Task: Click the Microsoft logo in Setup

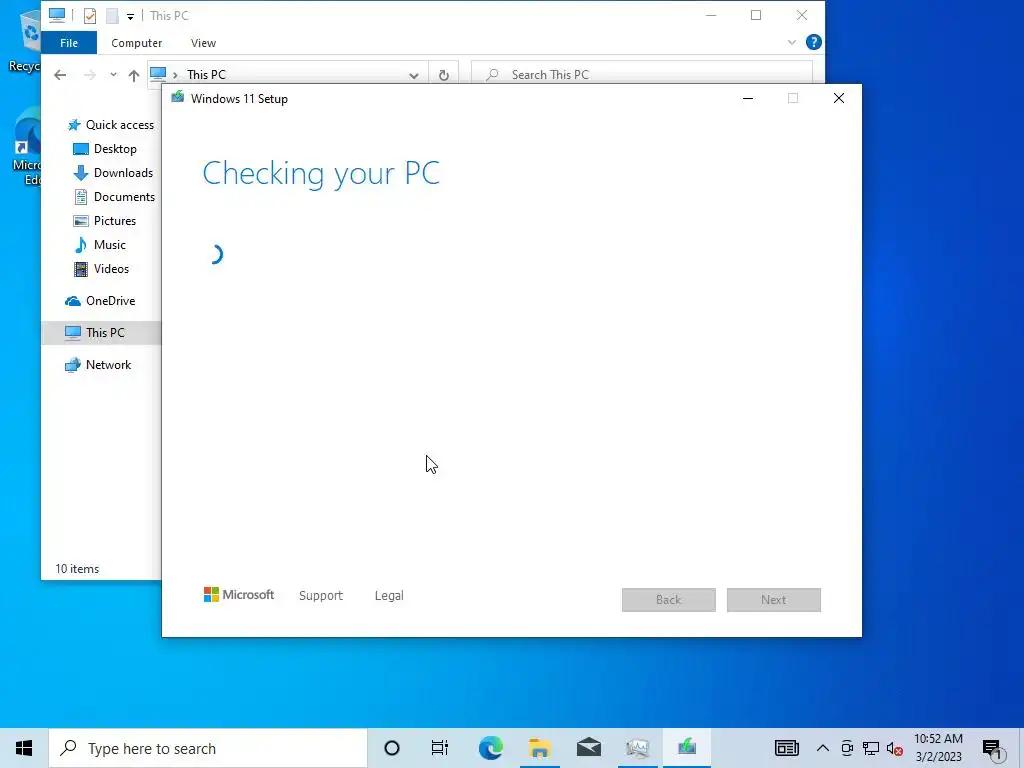Action: (239, 595)
